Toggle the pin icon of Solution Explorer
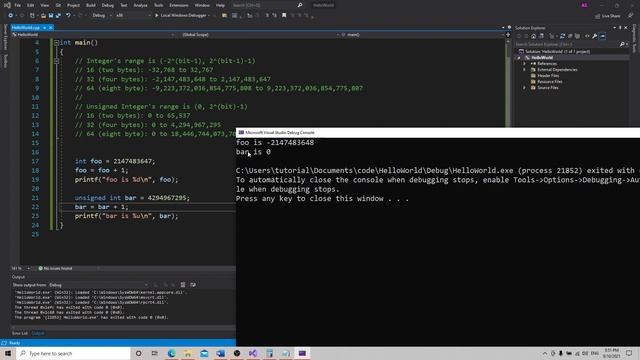The height and width of the screenshot is (360, 640). [x=620, y=28]
